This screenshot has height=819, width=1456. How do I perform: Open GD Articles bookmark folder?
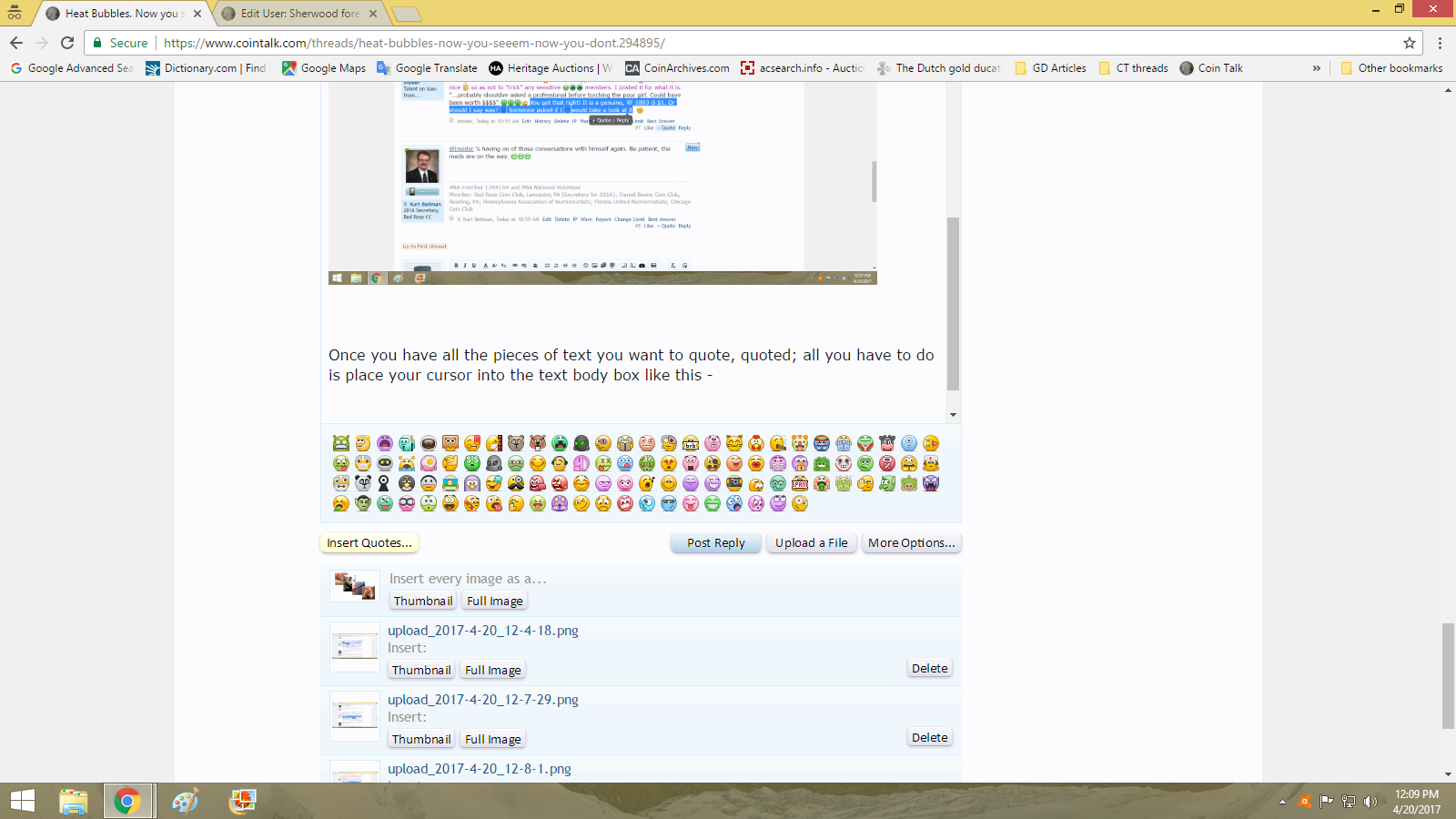click(1050, 68)
